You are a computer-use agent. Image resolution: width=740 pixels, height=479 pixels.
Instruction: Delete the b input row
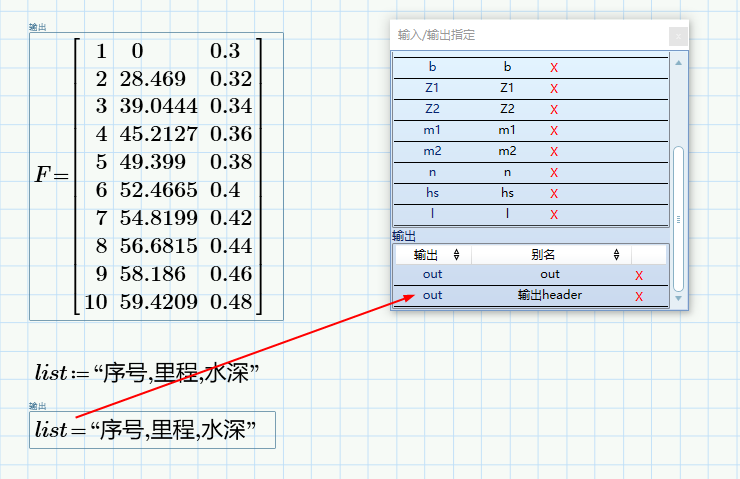(x=554, y=68)
